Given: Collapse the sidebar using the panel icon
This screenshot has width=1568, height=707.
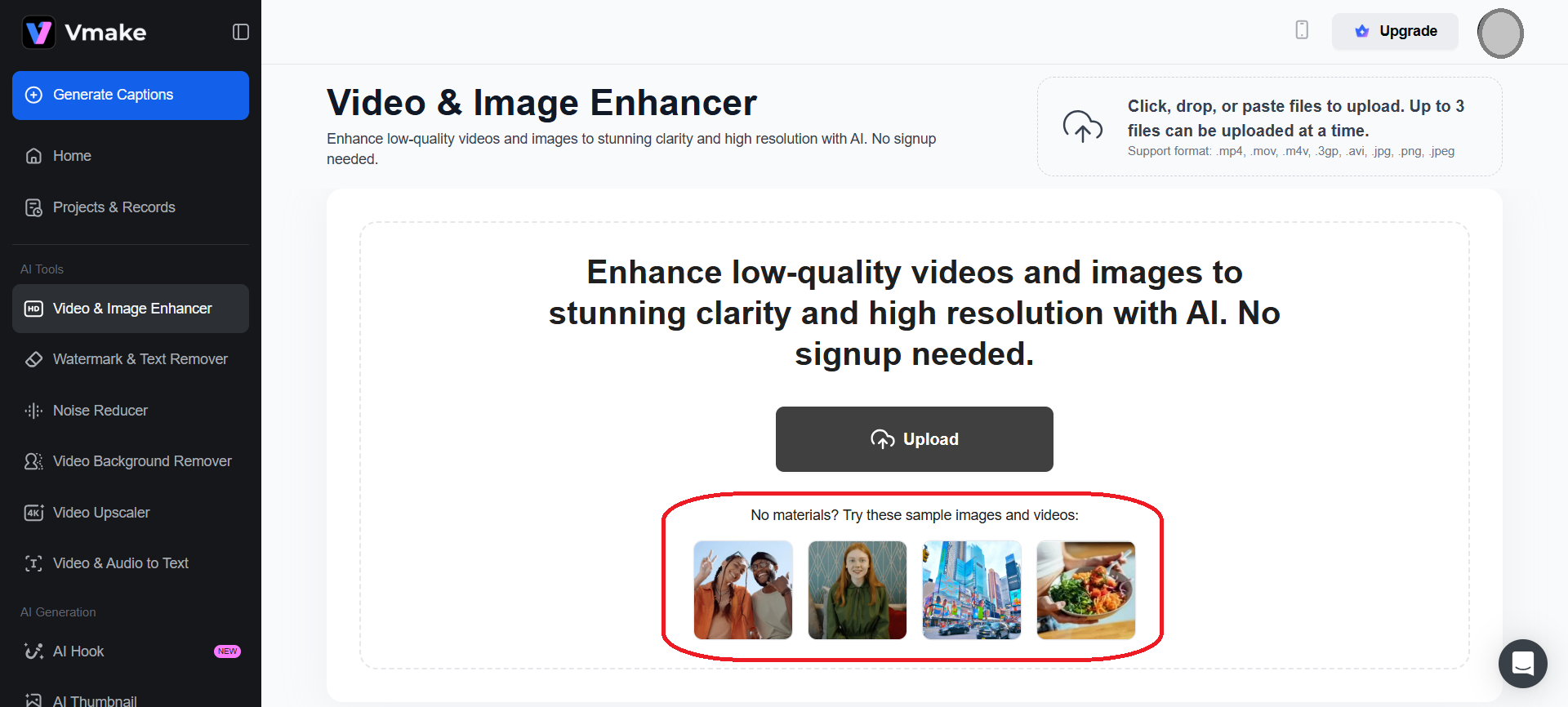Looking at the screenshot, I should click(240, 32).
